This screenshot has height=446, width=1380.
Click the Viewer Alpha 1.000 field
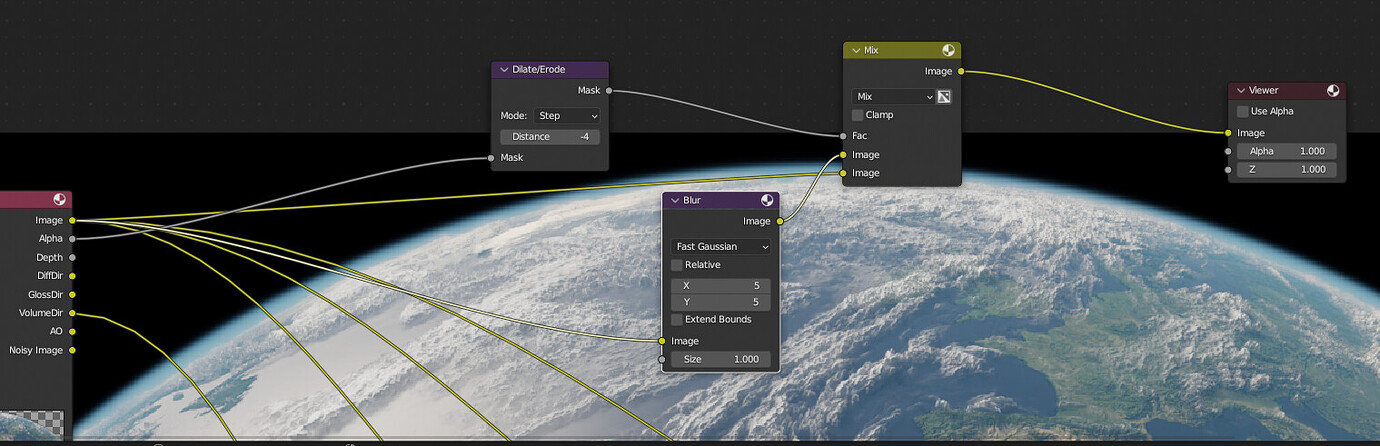coord(1286,151)
